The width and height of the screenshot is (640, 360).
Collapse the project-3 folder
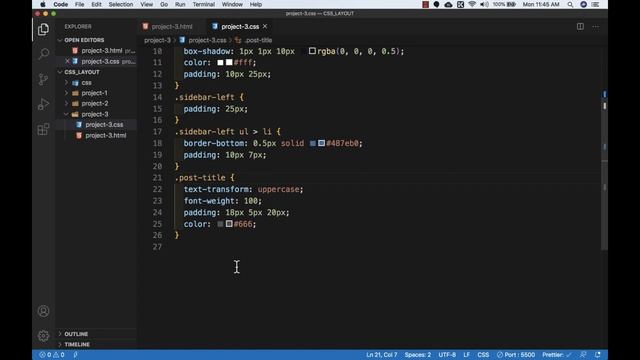95,114
